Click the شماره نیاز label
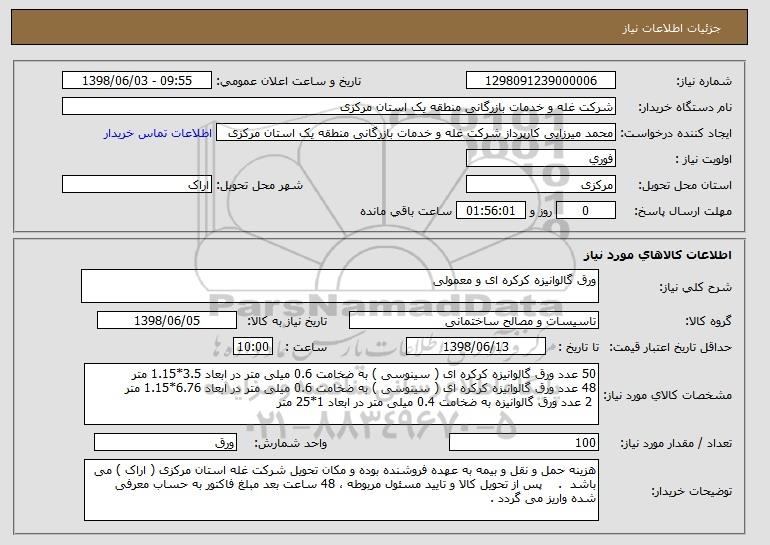 [x=704, y=81]
